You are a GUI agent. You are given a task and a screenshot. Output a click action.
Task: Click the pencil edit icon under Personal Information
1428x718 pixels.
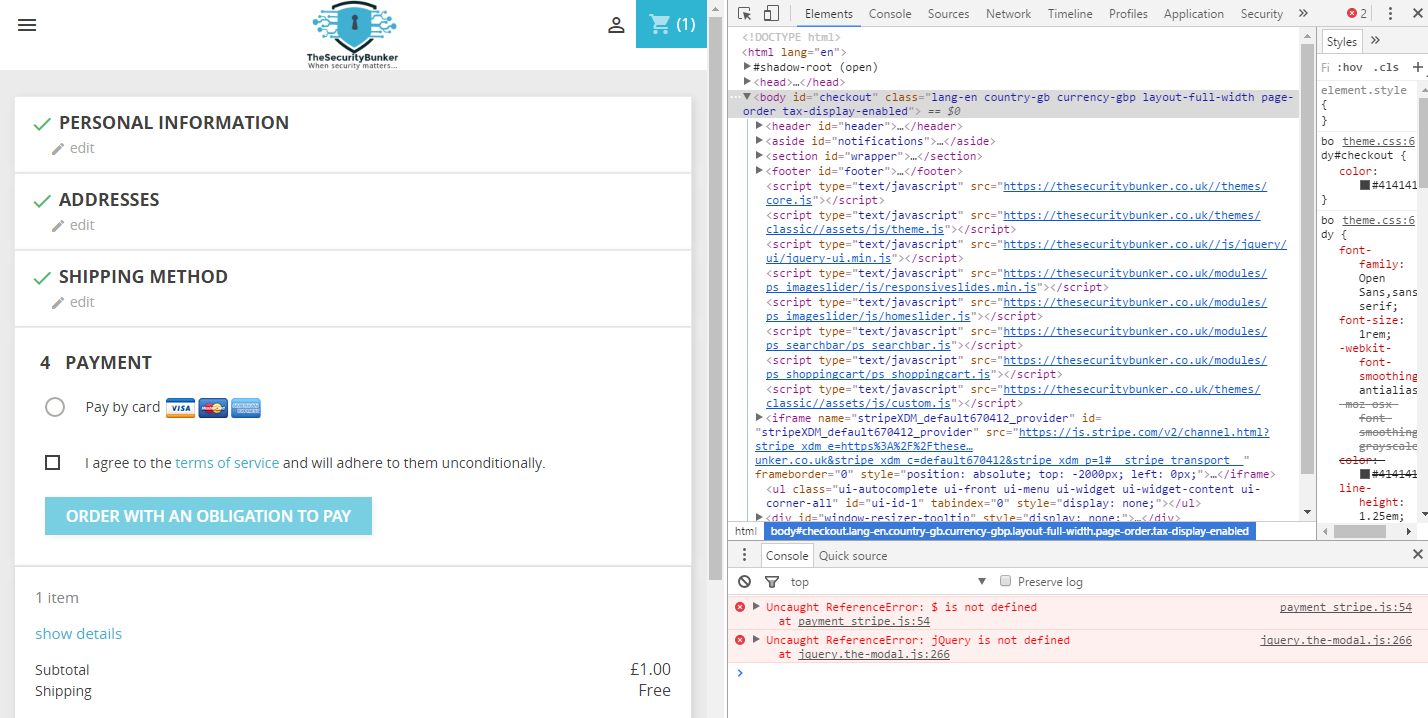point(58,148)
